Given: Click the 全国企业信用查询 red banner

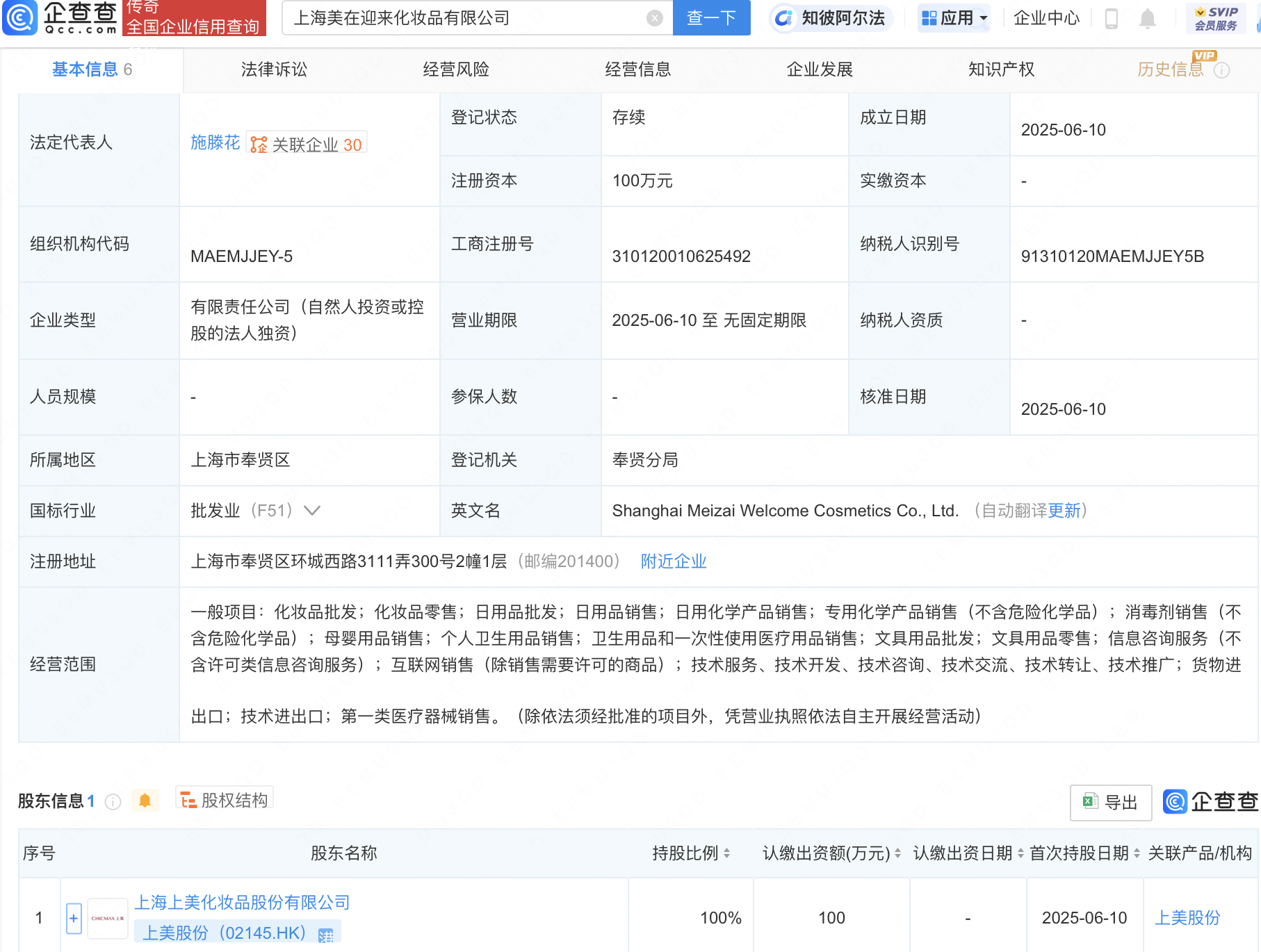Looking at the screenshot, I should pos(194,18).
